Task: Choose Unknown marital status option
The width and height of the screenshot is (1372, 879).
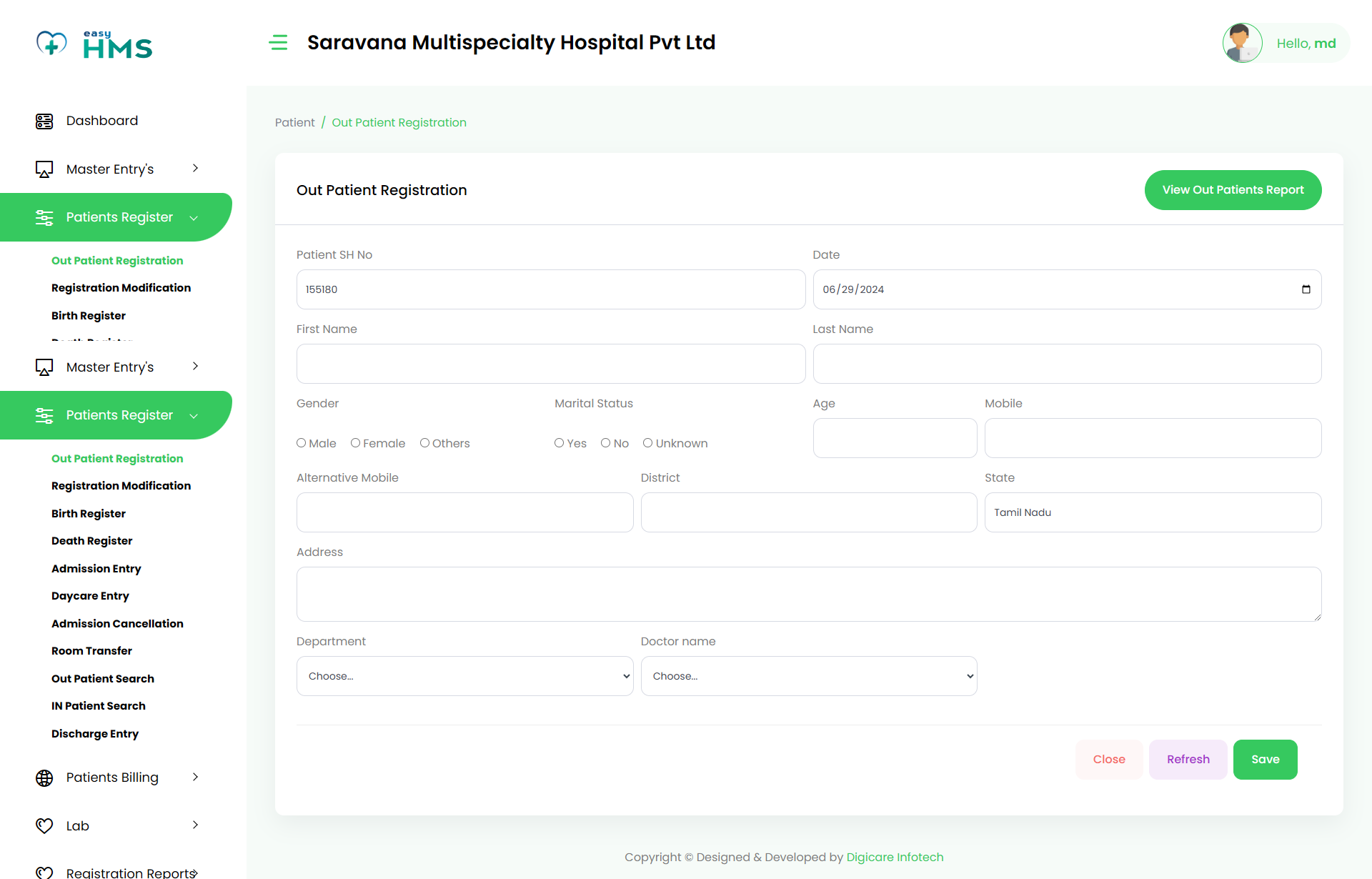Action: 647,443
